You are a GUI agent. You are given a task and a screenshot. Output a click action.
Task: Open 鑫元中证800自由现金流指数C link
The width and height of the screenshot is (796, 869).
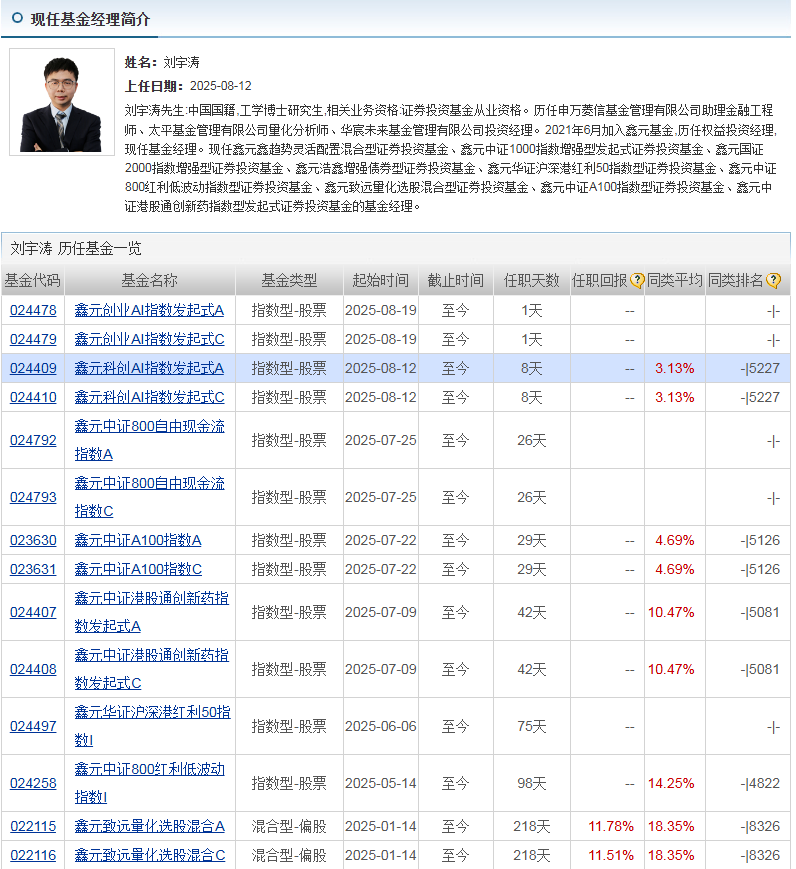click(x=149, y=497)
